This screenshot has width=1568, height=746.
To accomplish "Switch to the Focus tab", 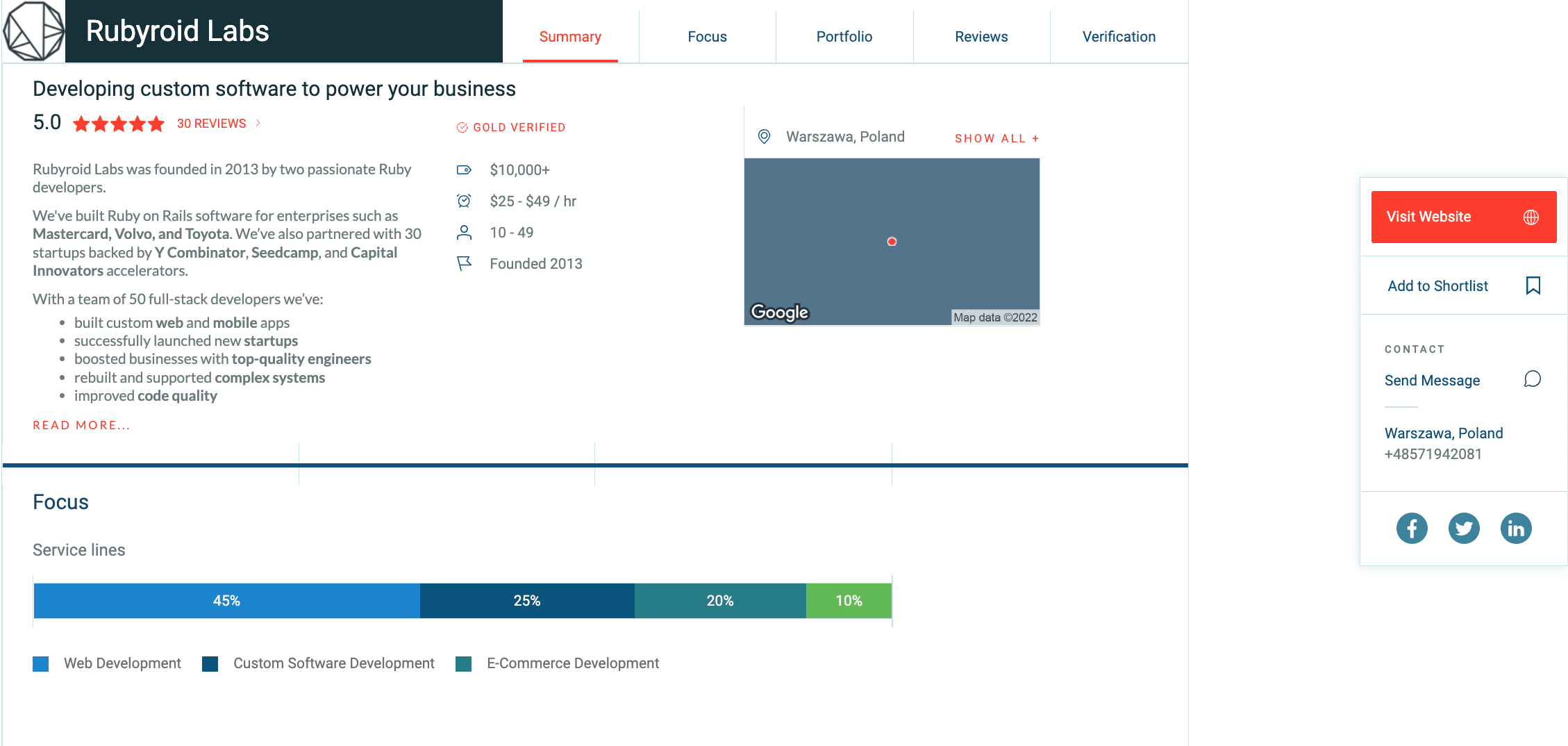I will (x=707, y=37).
